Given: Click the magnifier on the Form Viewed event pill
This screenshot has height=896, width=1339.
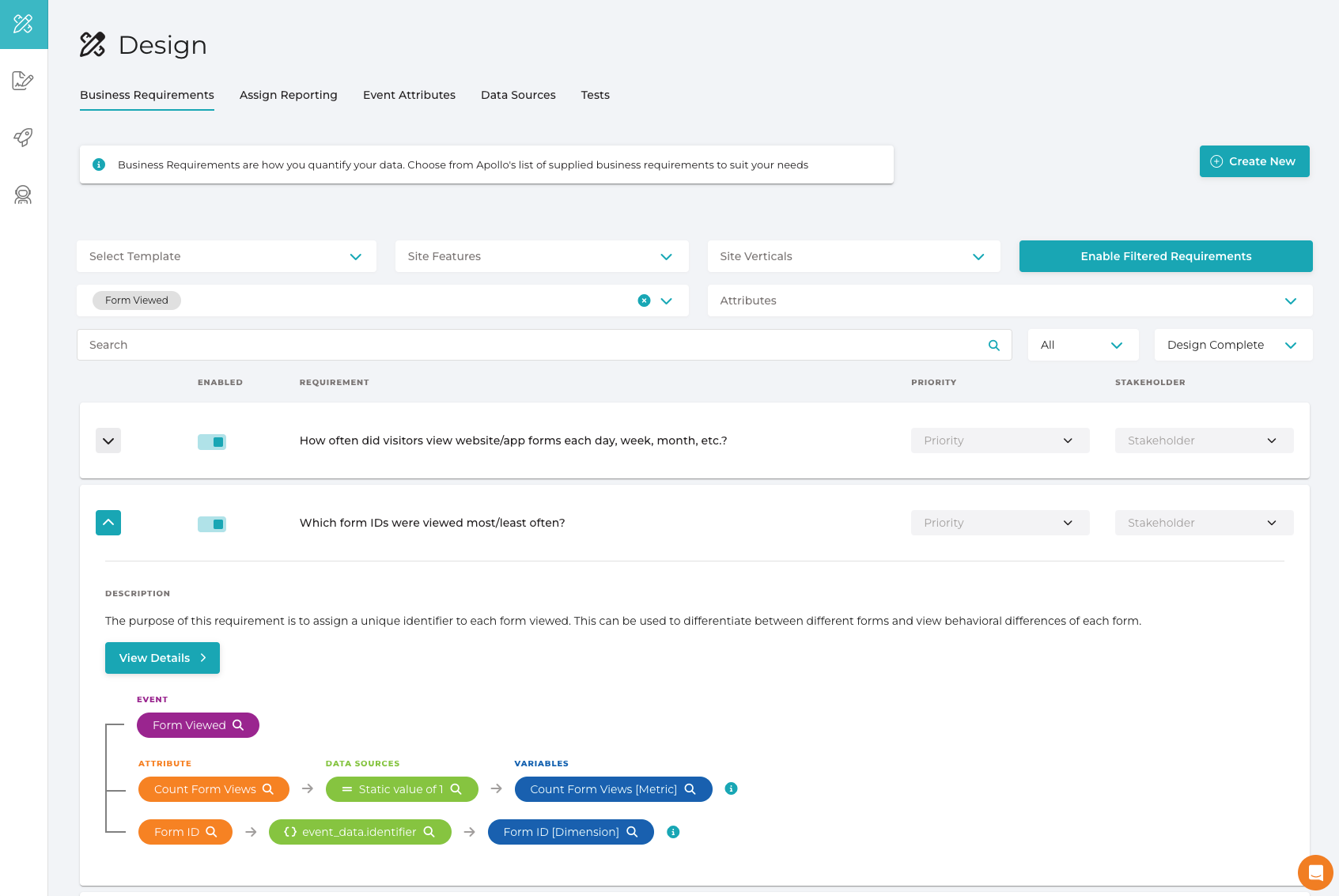Looking at the screenshot, I should click(x=239, y=724).
